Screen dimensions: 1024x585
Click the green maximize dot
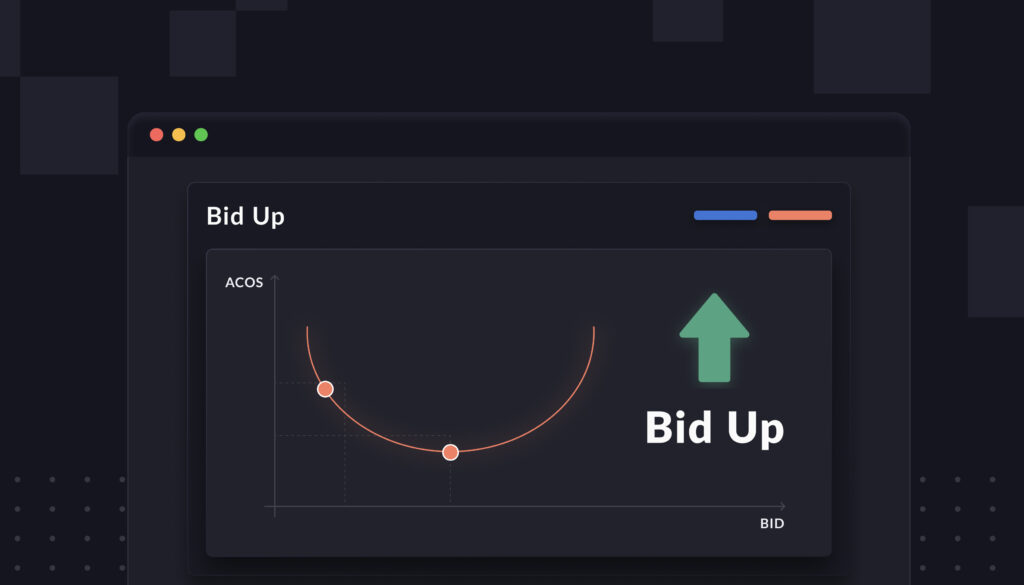(x=201, y=134)
